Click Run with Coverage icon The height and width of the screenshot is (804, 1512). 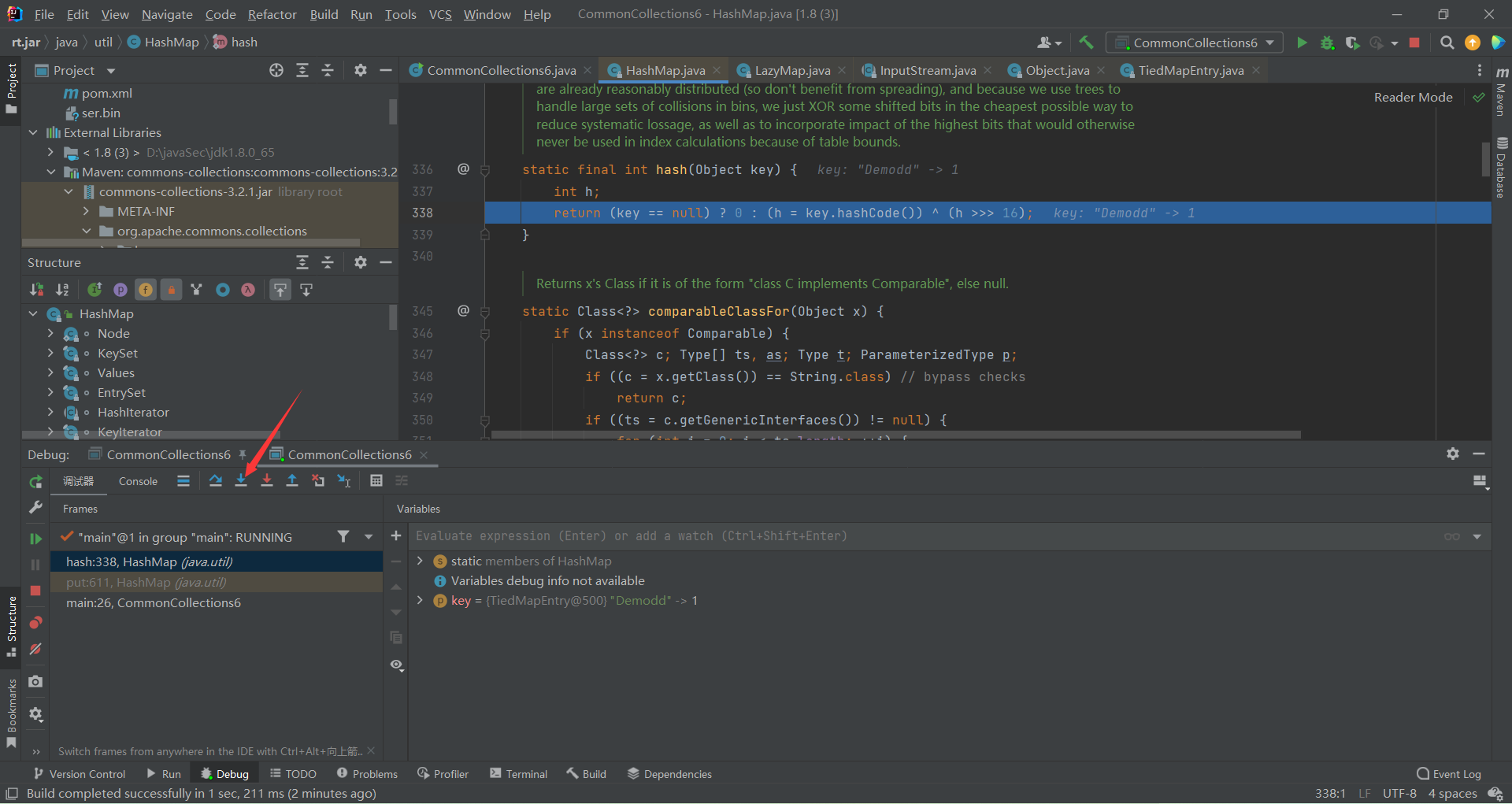1352,43
